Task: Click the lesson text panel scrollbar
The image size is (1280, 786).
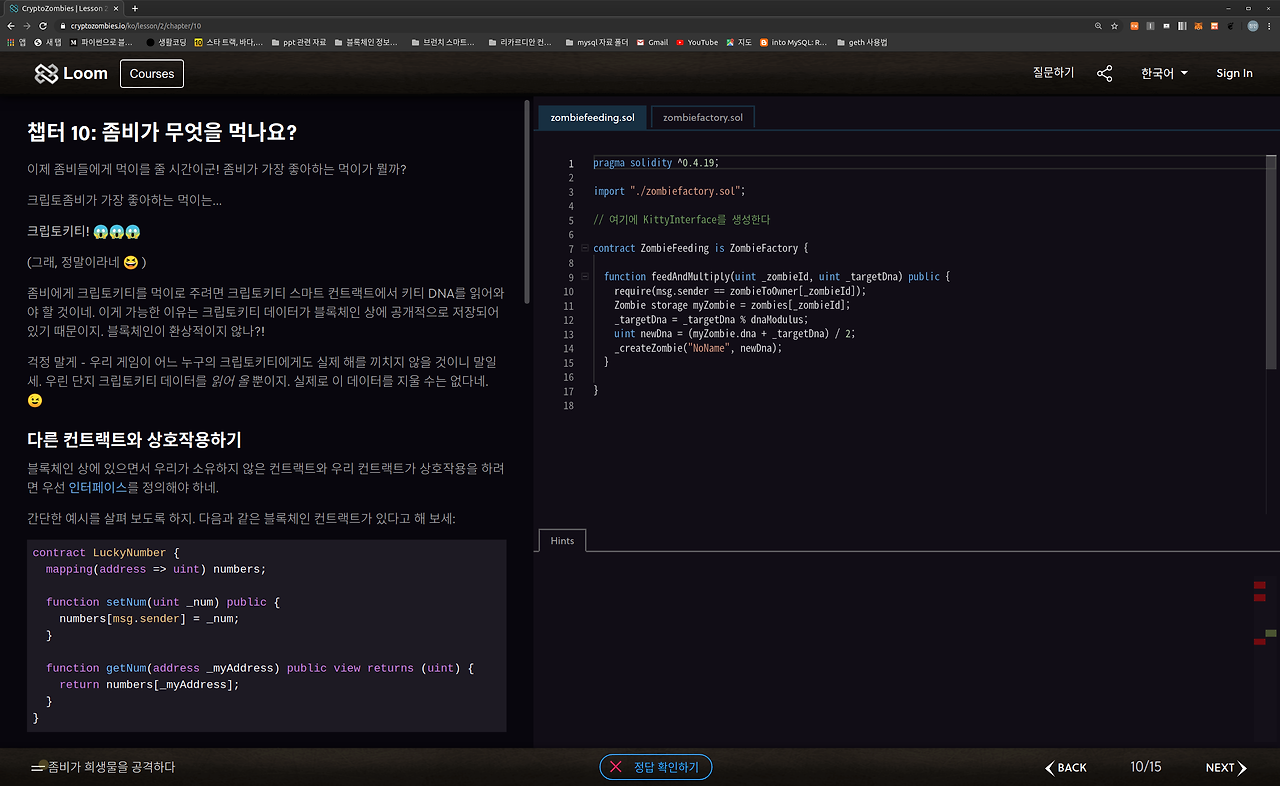Action: pyautogui.click(x=527, y=200)
